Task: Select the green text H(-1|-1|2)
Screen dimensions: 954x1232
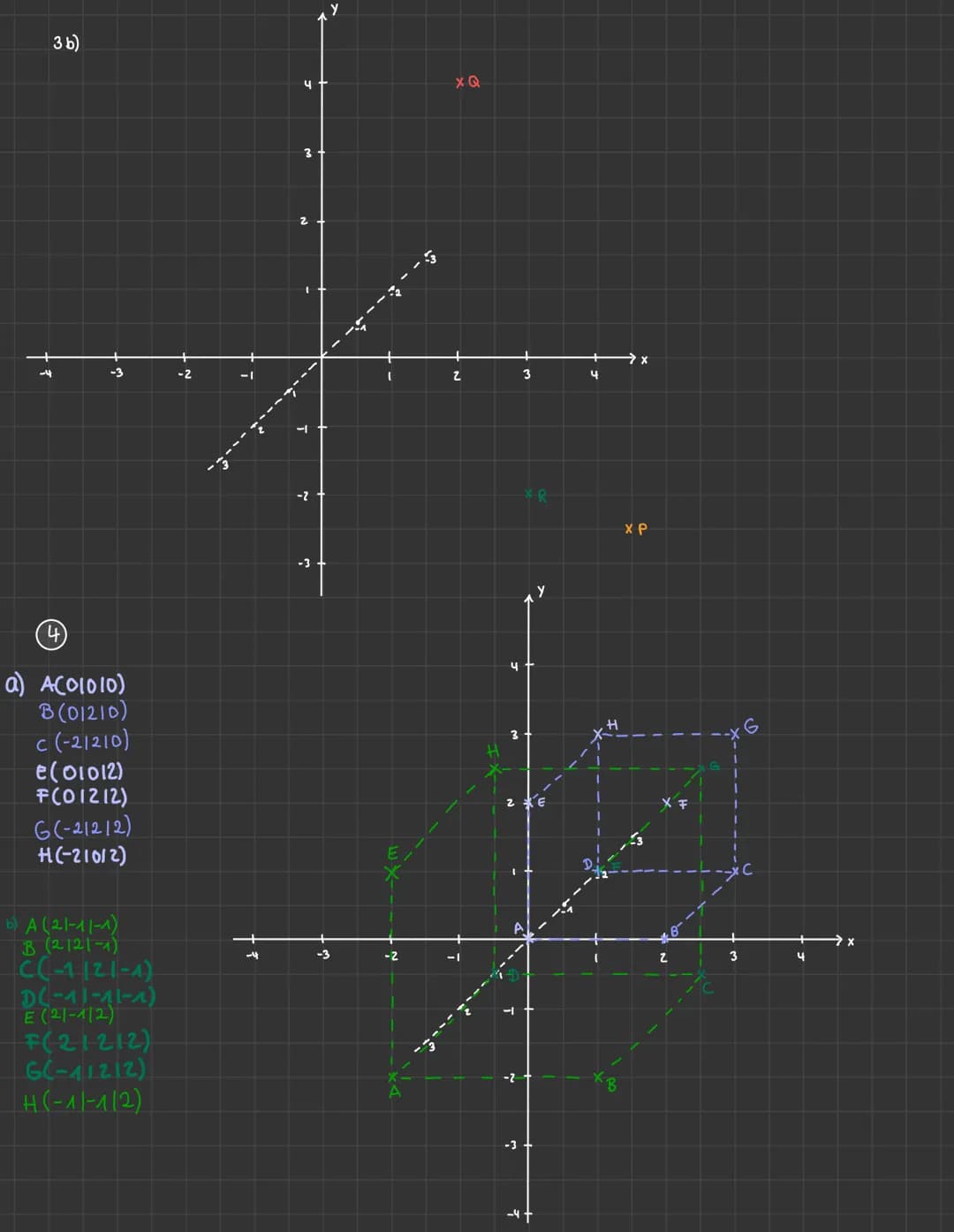Action: [x=82, y=1101]
